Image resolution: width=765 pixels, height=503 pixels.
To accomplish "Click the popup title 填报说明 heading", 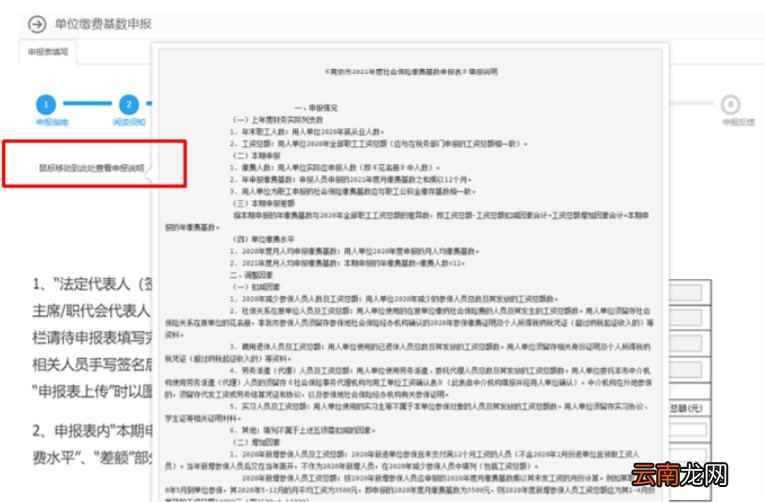I will [x=411, y=72].
